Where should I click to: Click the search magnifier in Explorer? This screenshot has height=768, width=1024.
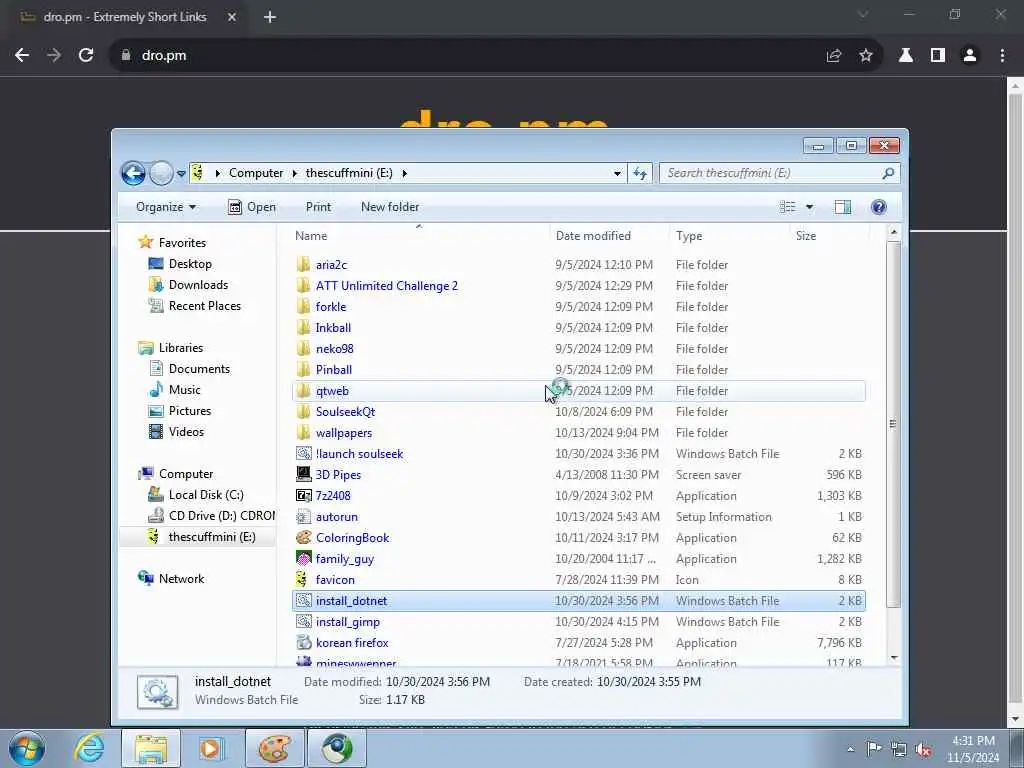tap(888, 173)
